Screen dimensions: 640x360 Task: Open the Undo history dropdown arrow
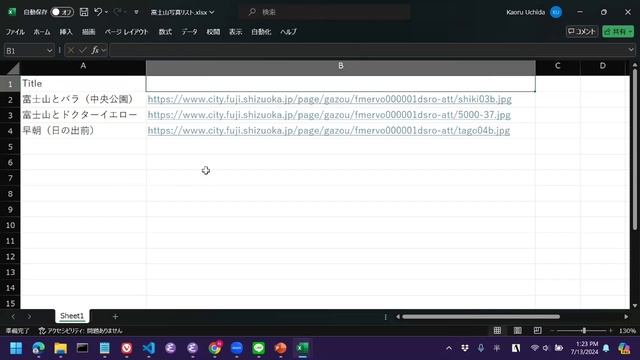point(107,12)
